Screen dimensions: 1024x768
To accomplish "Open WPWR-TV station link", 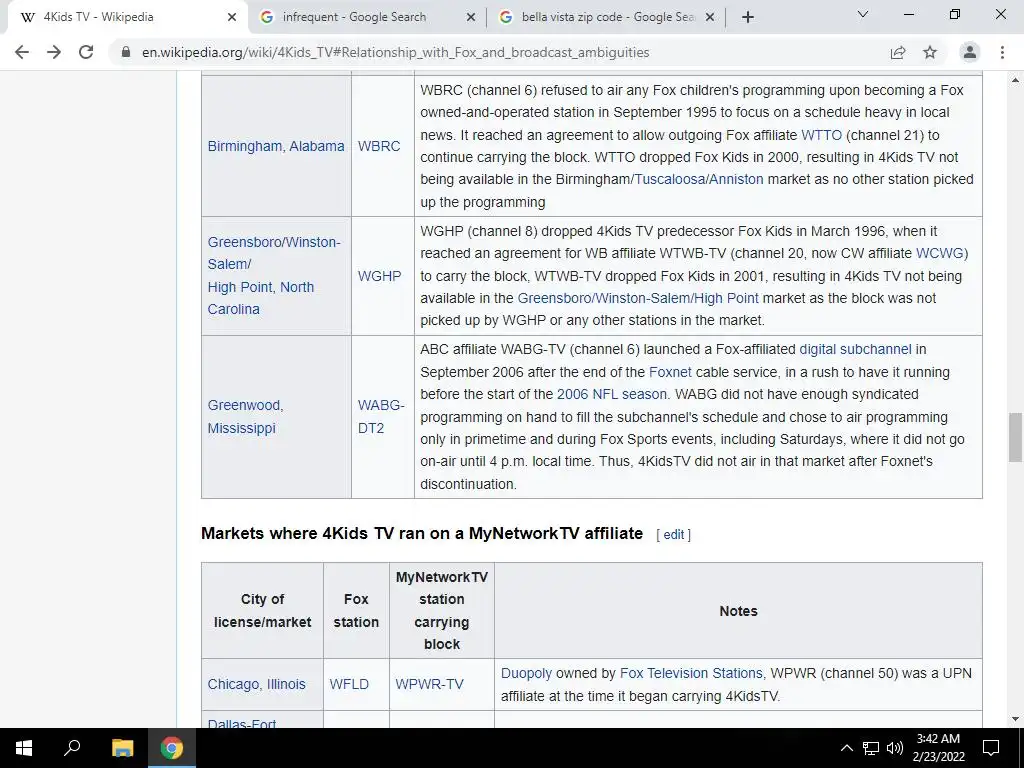I will coord(429,684).
